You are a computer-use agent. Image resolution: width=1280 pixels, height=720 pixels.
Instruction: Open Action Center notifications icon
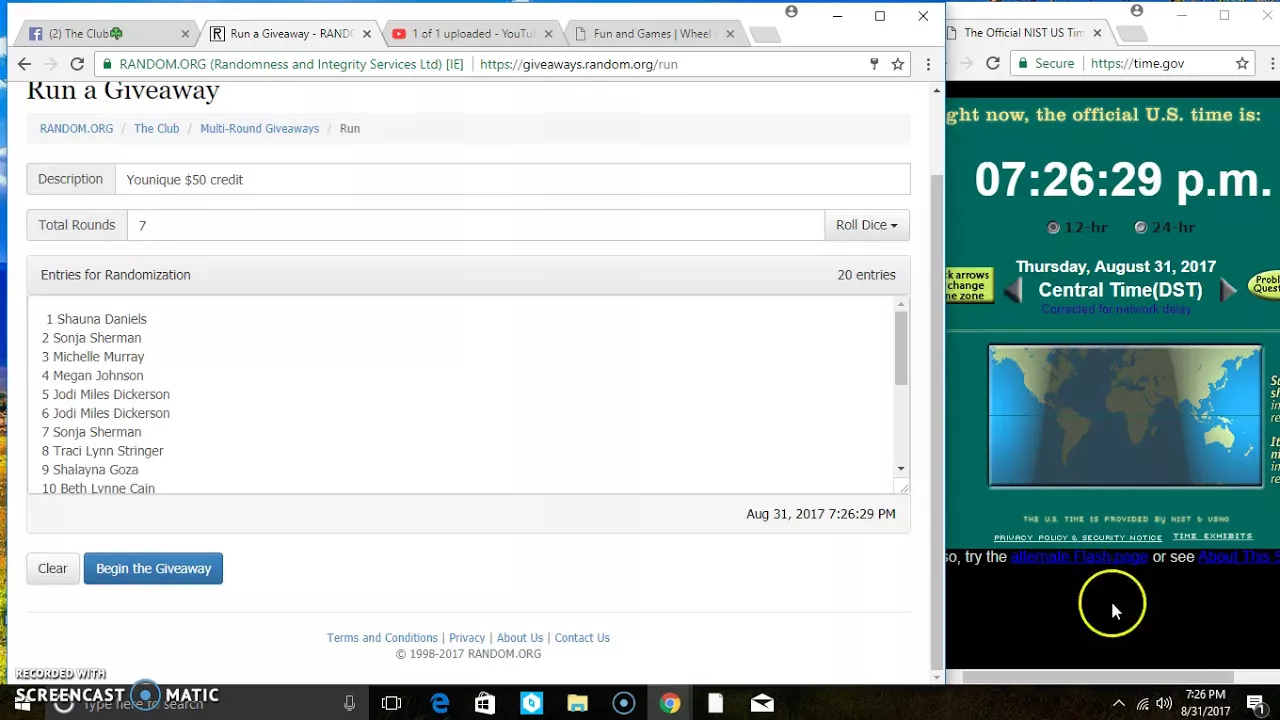(1256, 703)
